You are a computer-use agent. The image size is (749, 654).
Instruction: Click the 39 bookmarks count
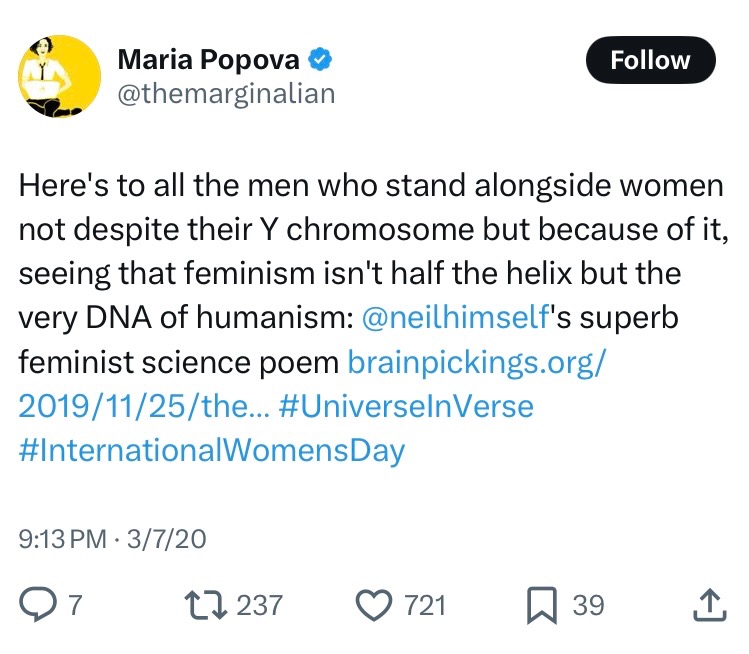coord(588,604)
